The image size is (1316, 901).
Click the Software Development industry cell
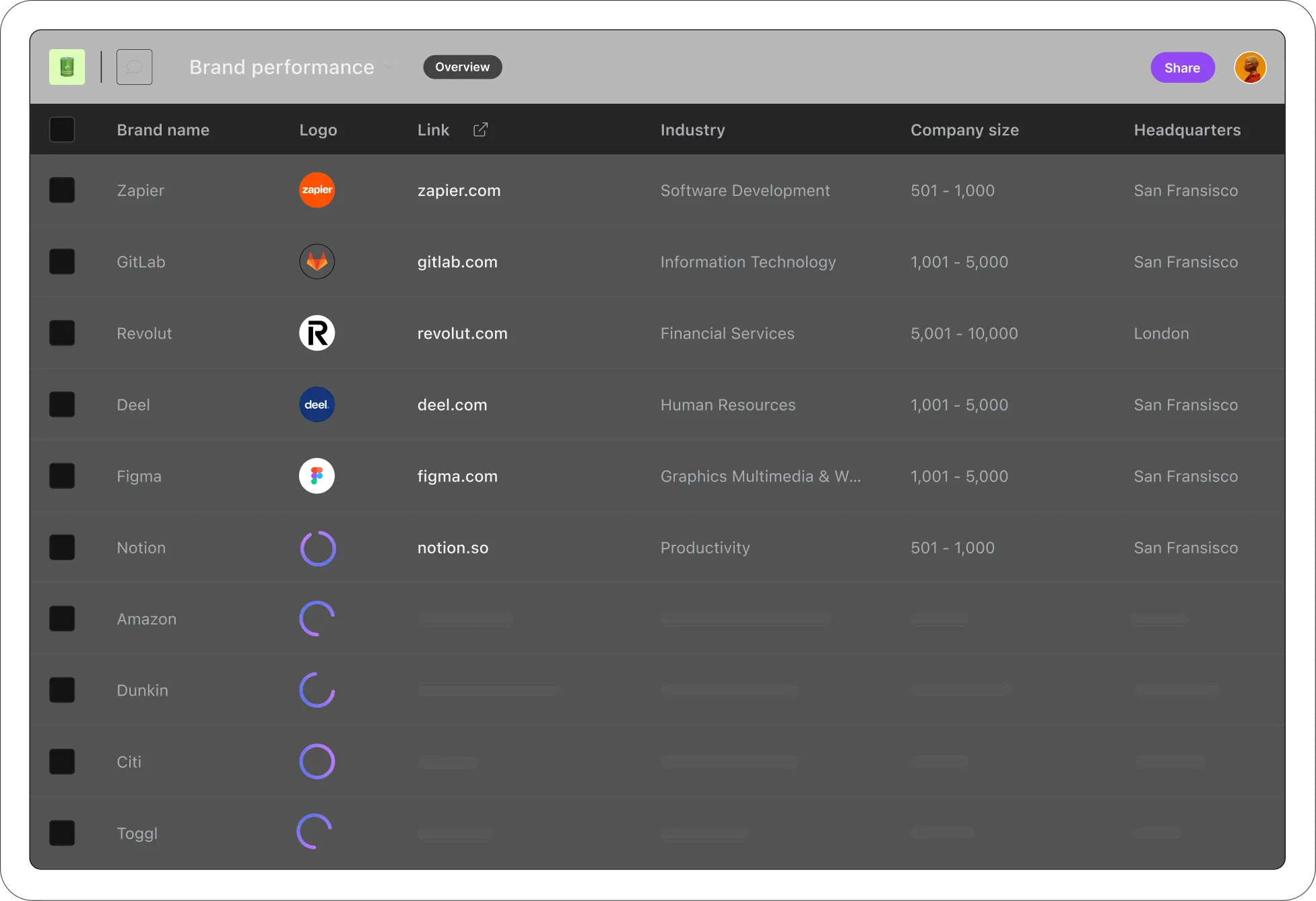(x=745, y=191)
